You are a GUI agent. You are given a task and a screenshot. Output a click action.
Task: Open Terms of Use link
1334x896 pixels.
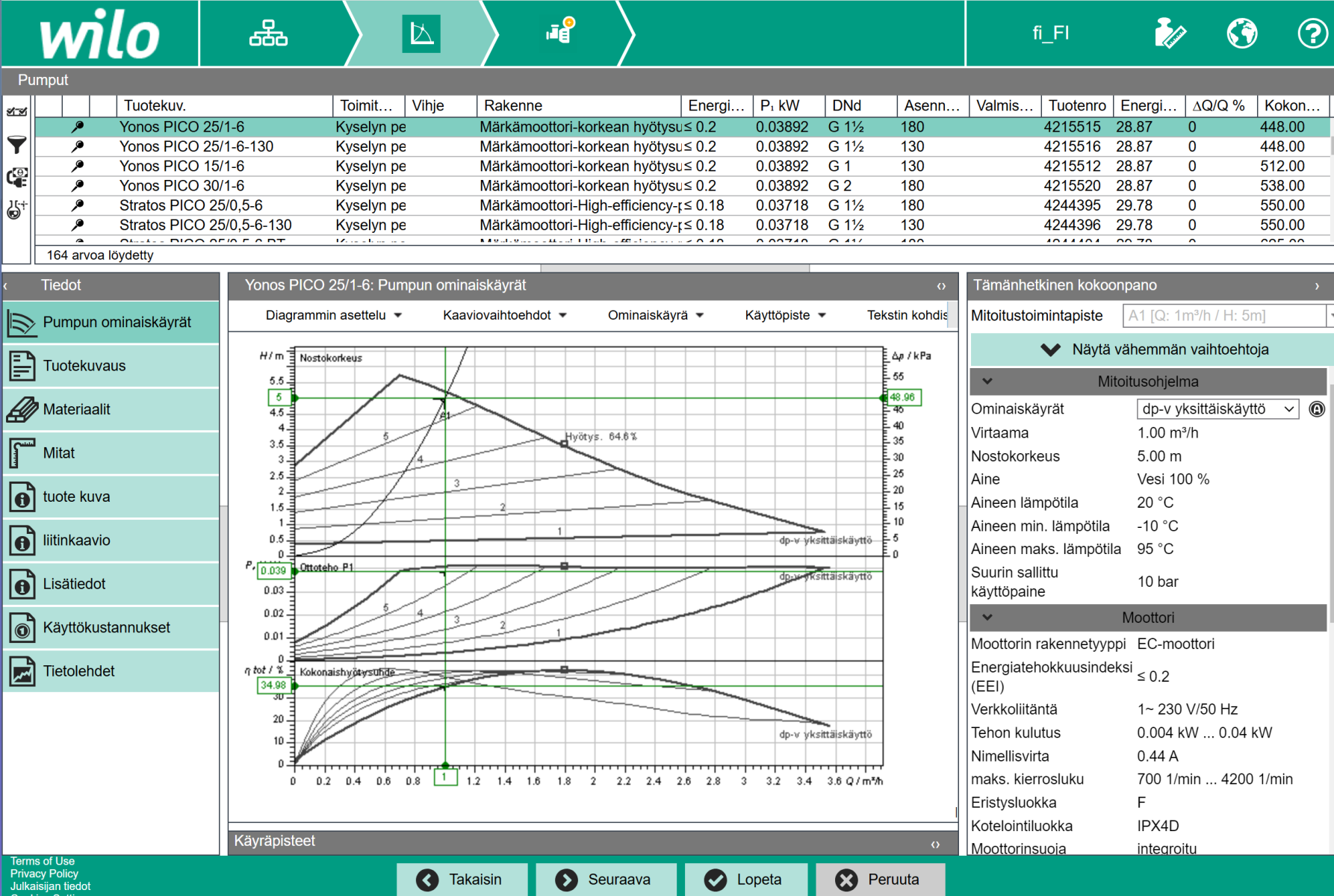click(x=43, y=861)
